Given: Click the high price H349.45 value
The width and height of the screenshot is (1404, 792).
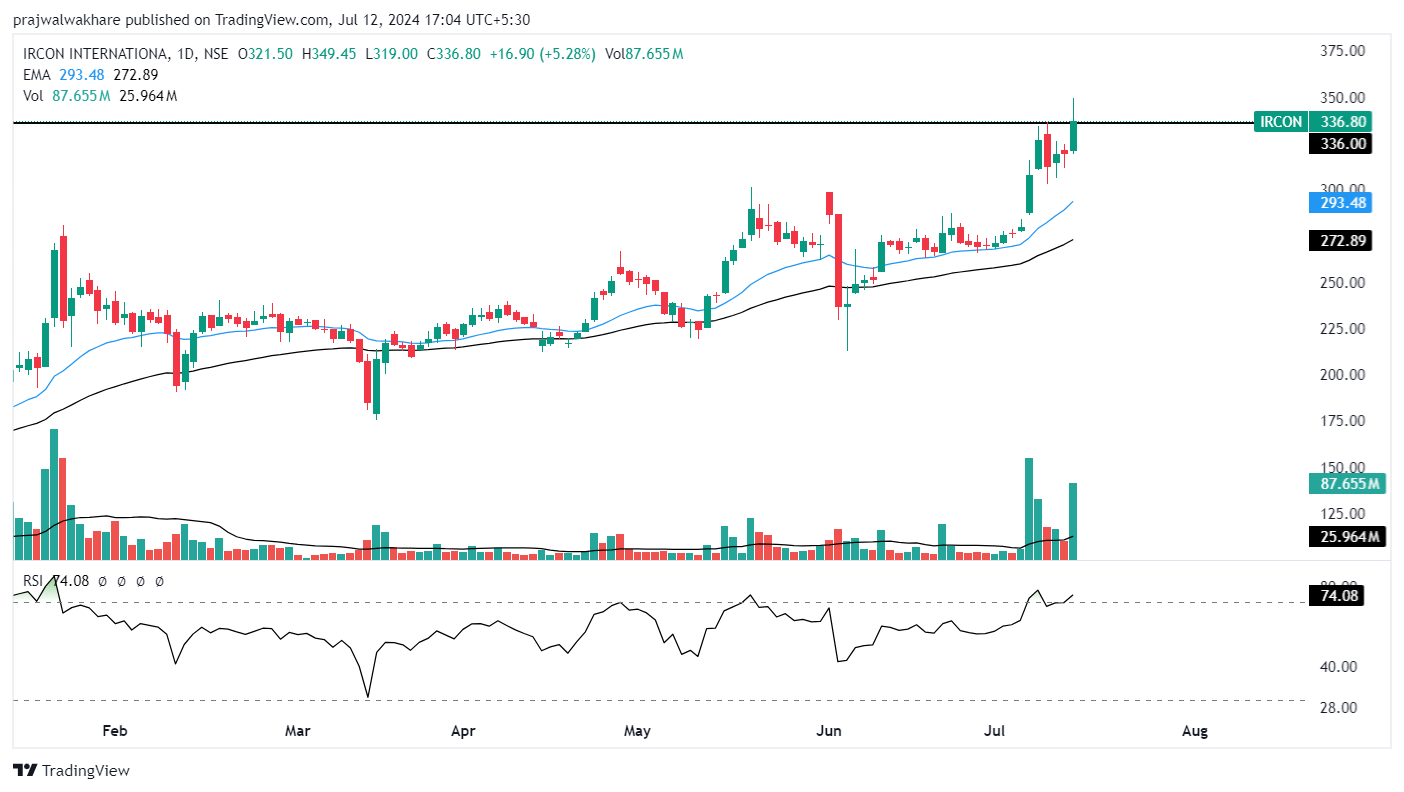Looking at the screenshot, I should point(328,54).
